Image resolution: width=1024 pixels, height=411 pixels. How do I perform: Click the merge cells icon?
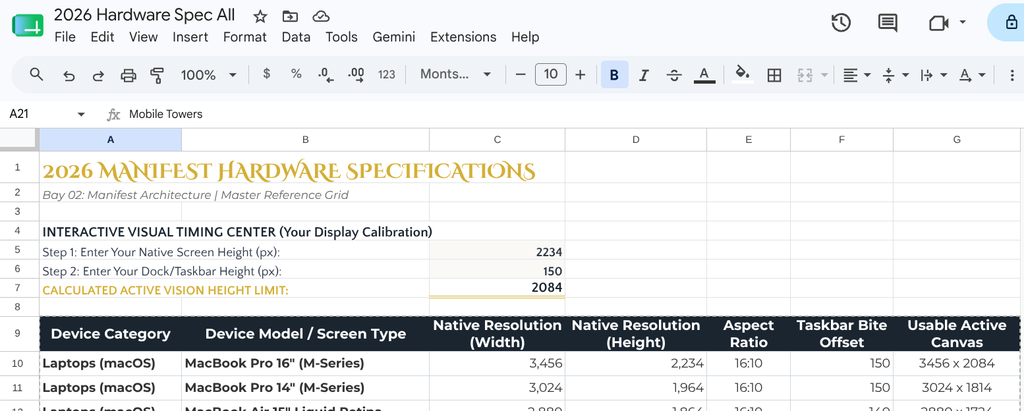pos(805,75)
